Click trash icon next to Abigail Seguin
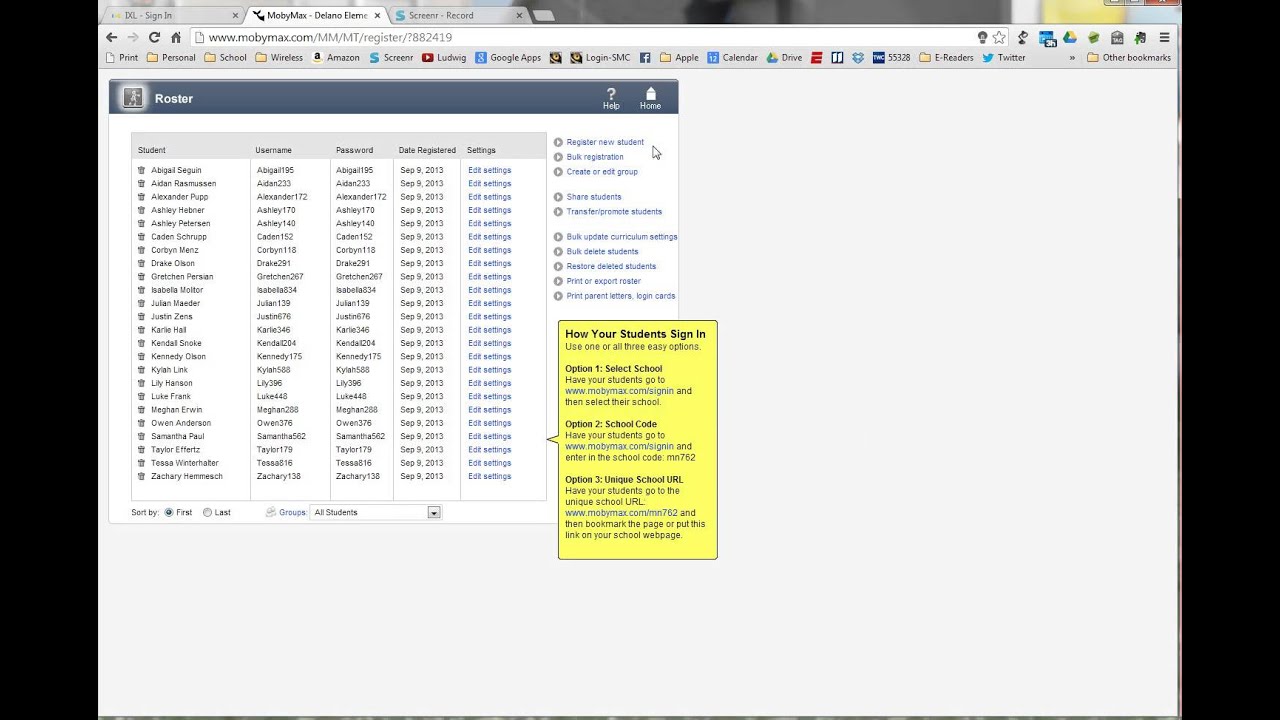The height and width of the screenshot is (720, 1280). pyautogui.click(x=141, y=170)
